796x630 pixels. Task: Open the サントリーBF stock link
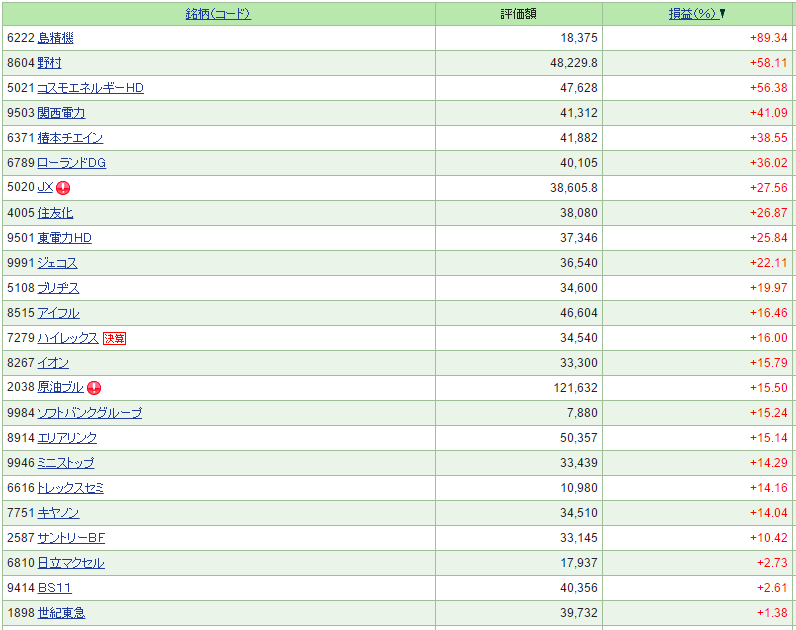tap(71, 538)
